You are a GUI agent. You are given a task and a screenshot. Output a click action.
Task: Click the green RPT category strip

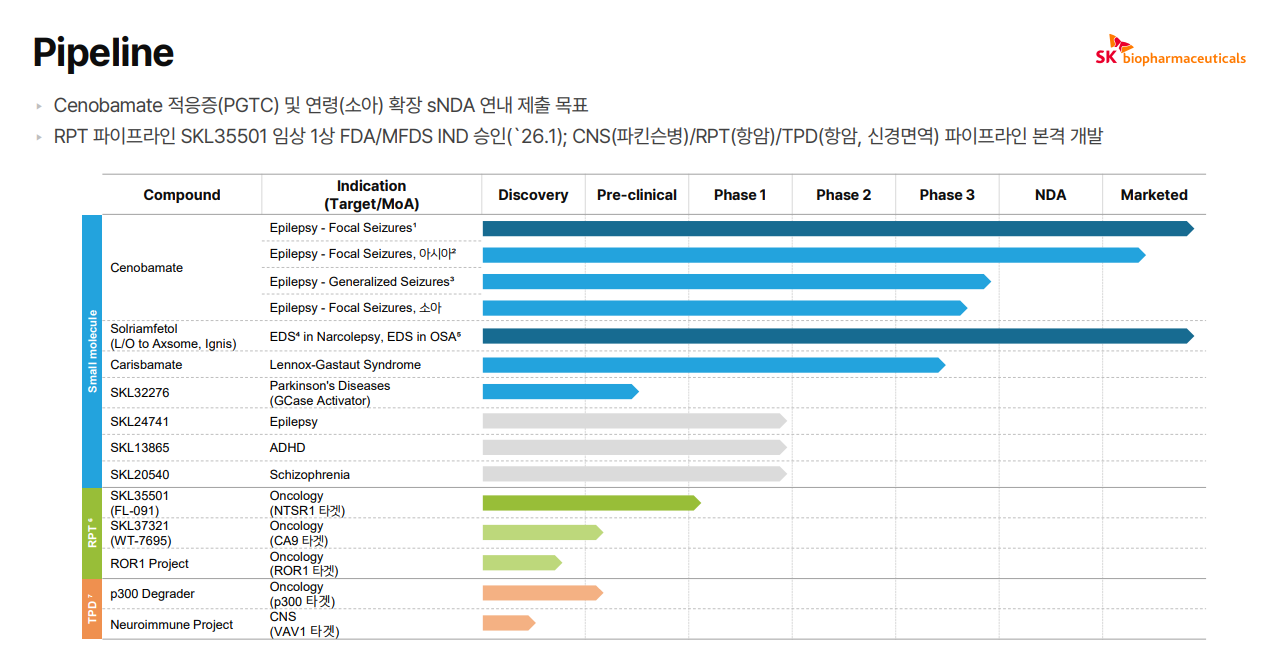pyautogui.click(x=92, y=532)
